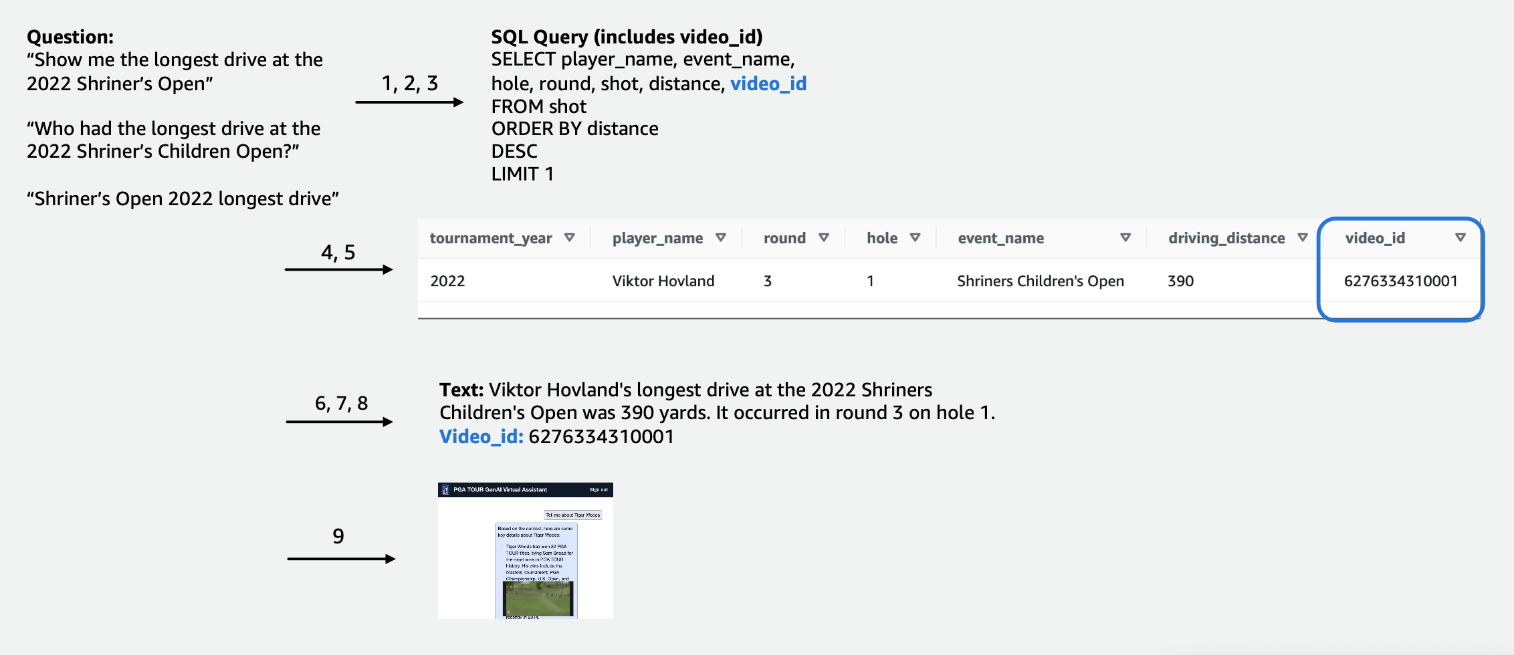The image size is (1514, 655).
Task: Select the 390 driving distance cell
Action: [1180, 281]
